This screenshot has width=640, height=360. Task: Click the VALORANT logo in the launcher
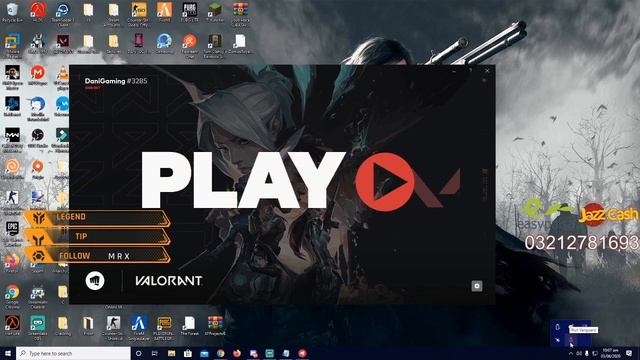(169, 281)
